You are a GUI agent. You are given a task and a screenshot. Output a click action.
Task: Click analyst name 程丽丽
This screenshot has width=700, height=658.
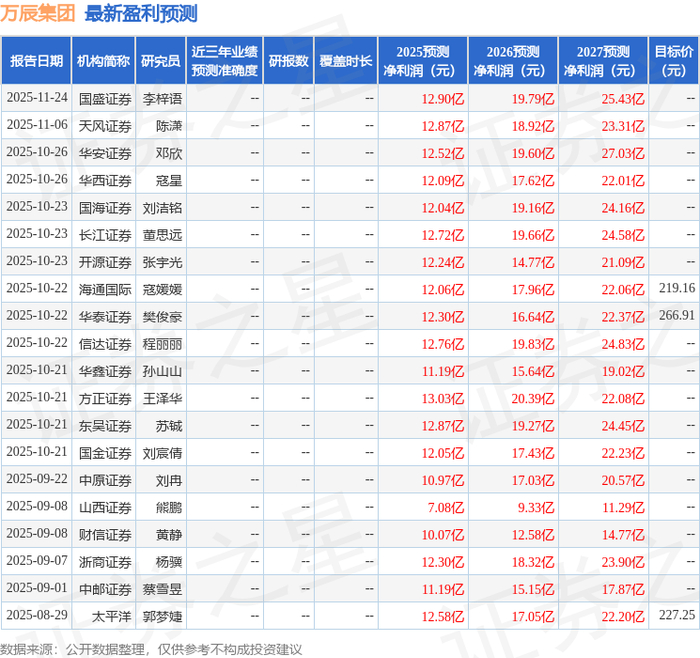[162, 344]
